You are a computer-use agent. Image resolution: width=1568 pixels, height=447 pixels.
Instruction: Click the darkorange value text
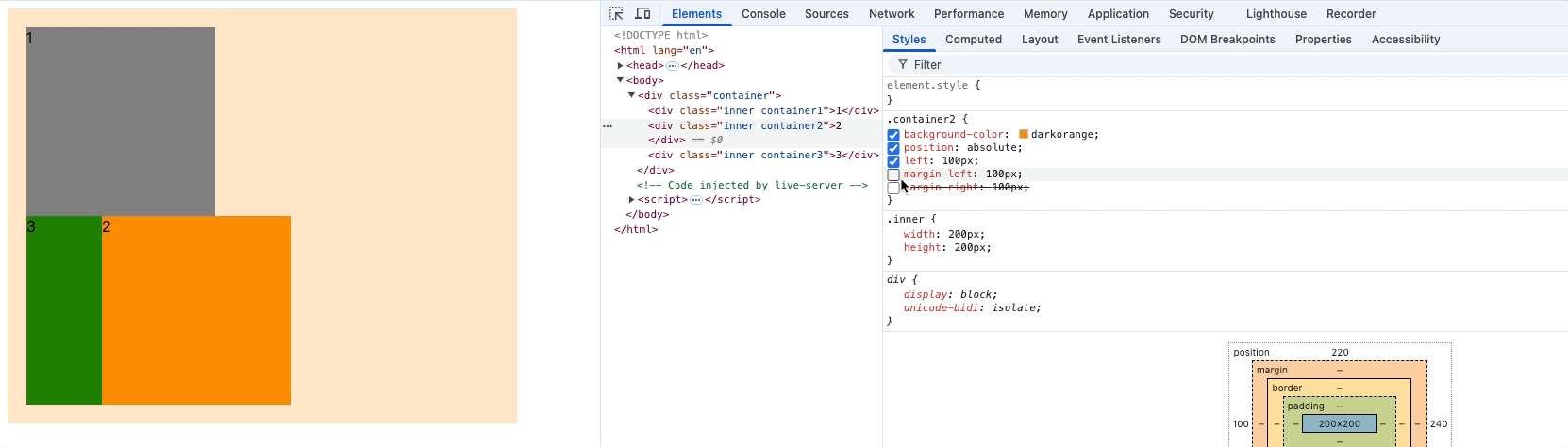tap(1064, 135)
